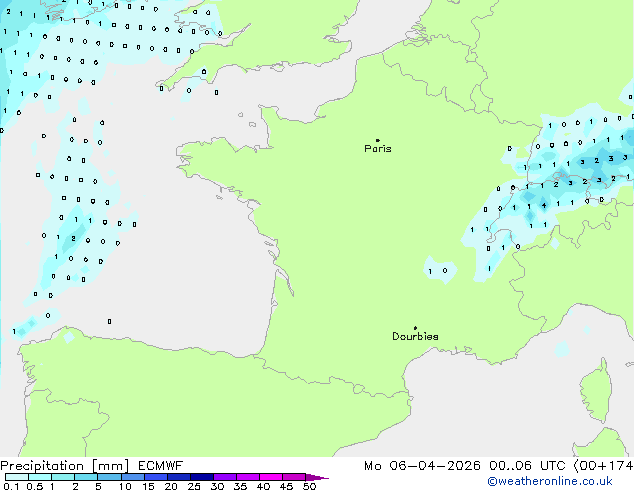
Task: Click the '0.1' legend scale label
Action: 11,486
